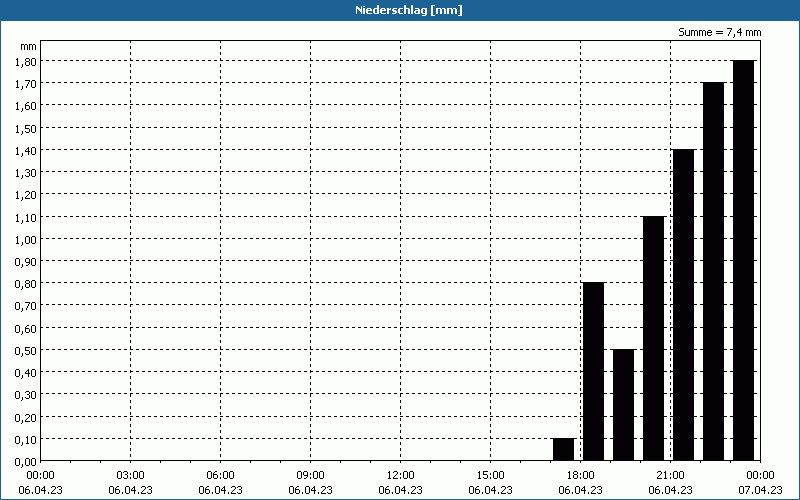Image resolution: width=800 pixels, height=500 pixels.
Task: Select the 0,70 y-axis label
Action: point(26,306)
